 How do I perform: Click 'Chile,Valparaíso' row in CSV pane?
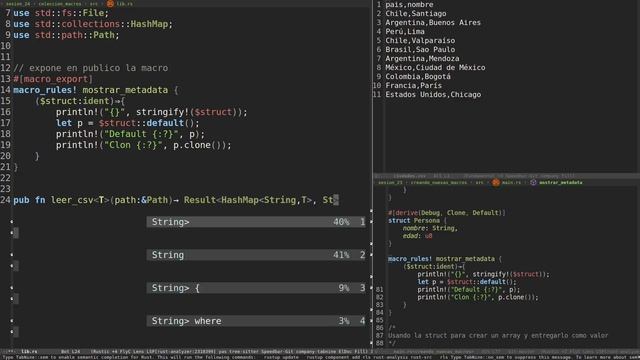[420, 40]
